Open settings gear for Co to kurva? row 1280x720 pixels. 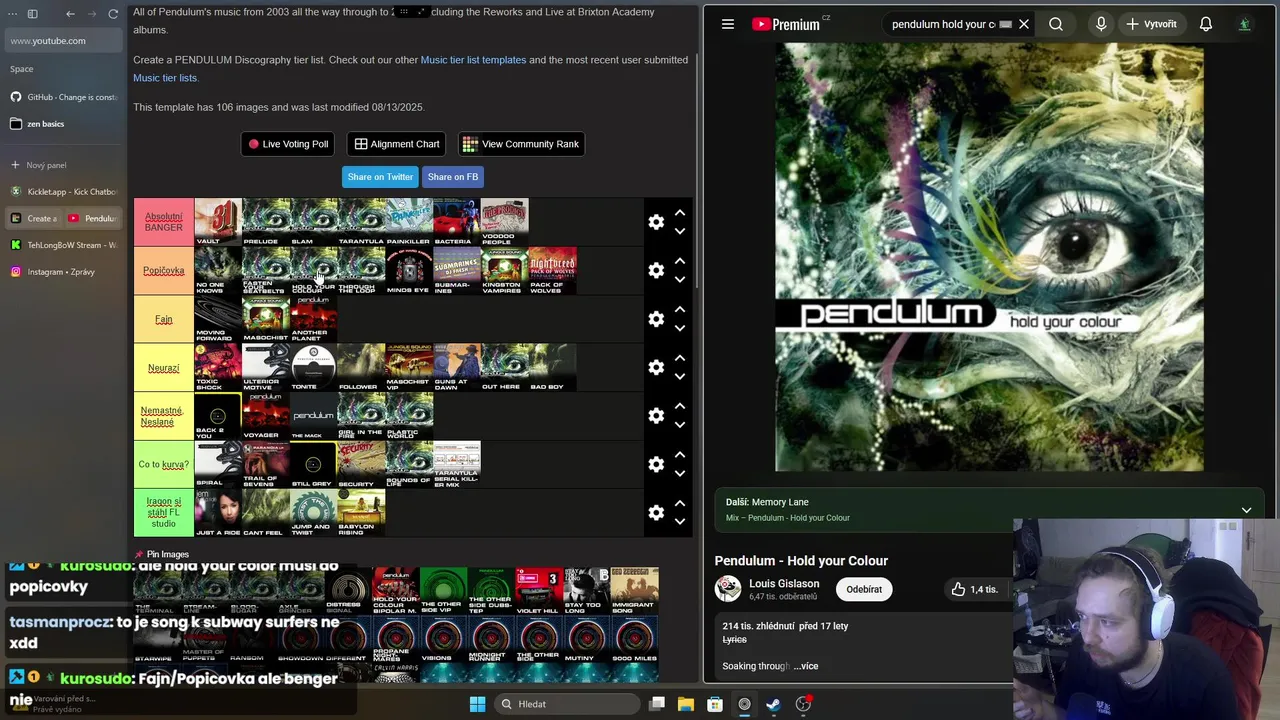(x=656, y=464)
